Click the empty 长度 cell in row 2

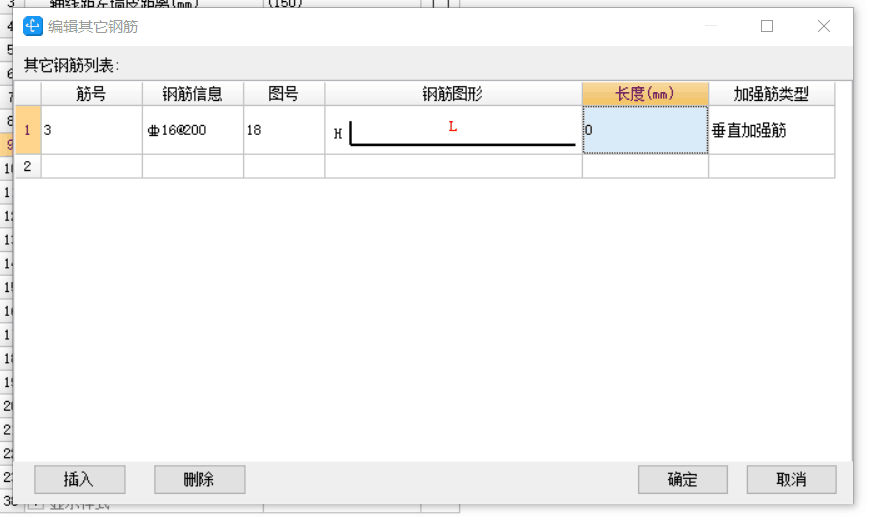(x=645, y=166)
